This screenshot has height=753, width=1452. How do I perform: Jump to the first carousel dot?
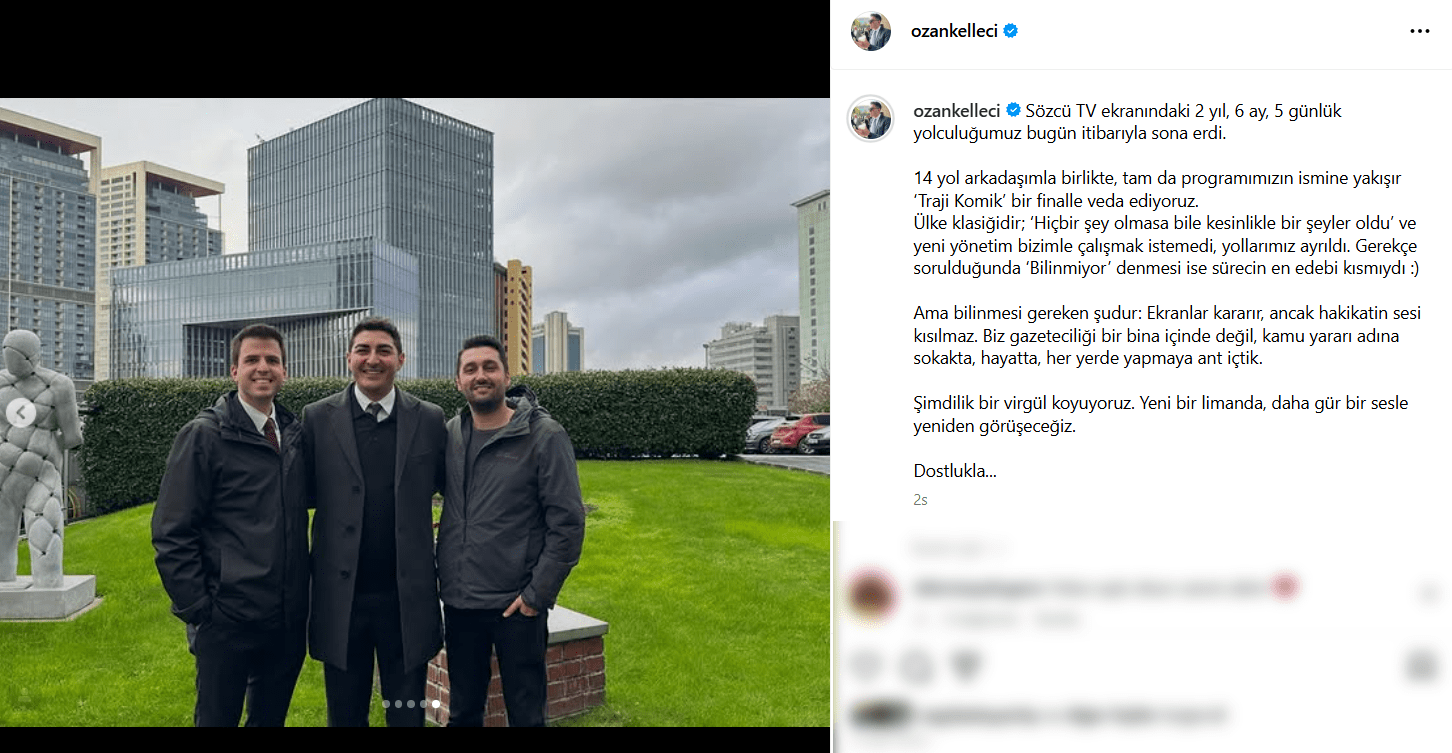tap(386, 704)
